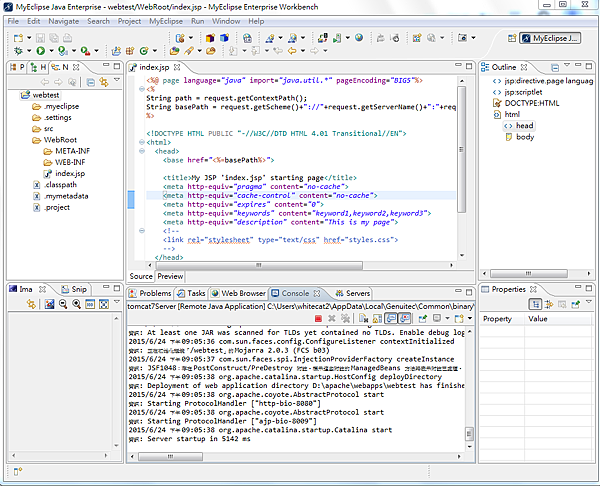This screenshot has height=486, width=600.
Task: Click the MyEclipse J... perspective button
Action: coord(550,38)
